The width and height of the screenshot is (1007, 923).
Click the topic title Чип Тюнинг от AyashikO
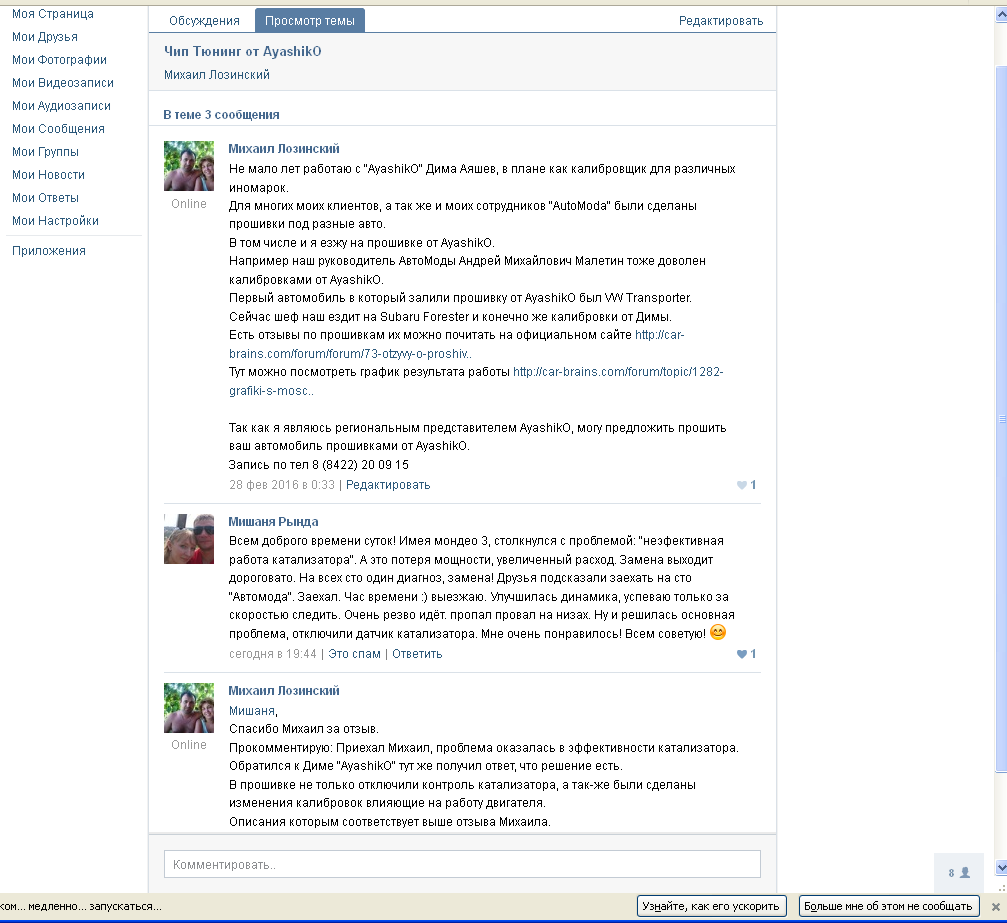tap(242, 51)
